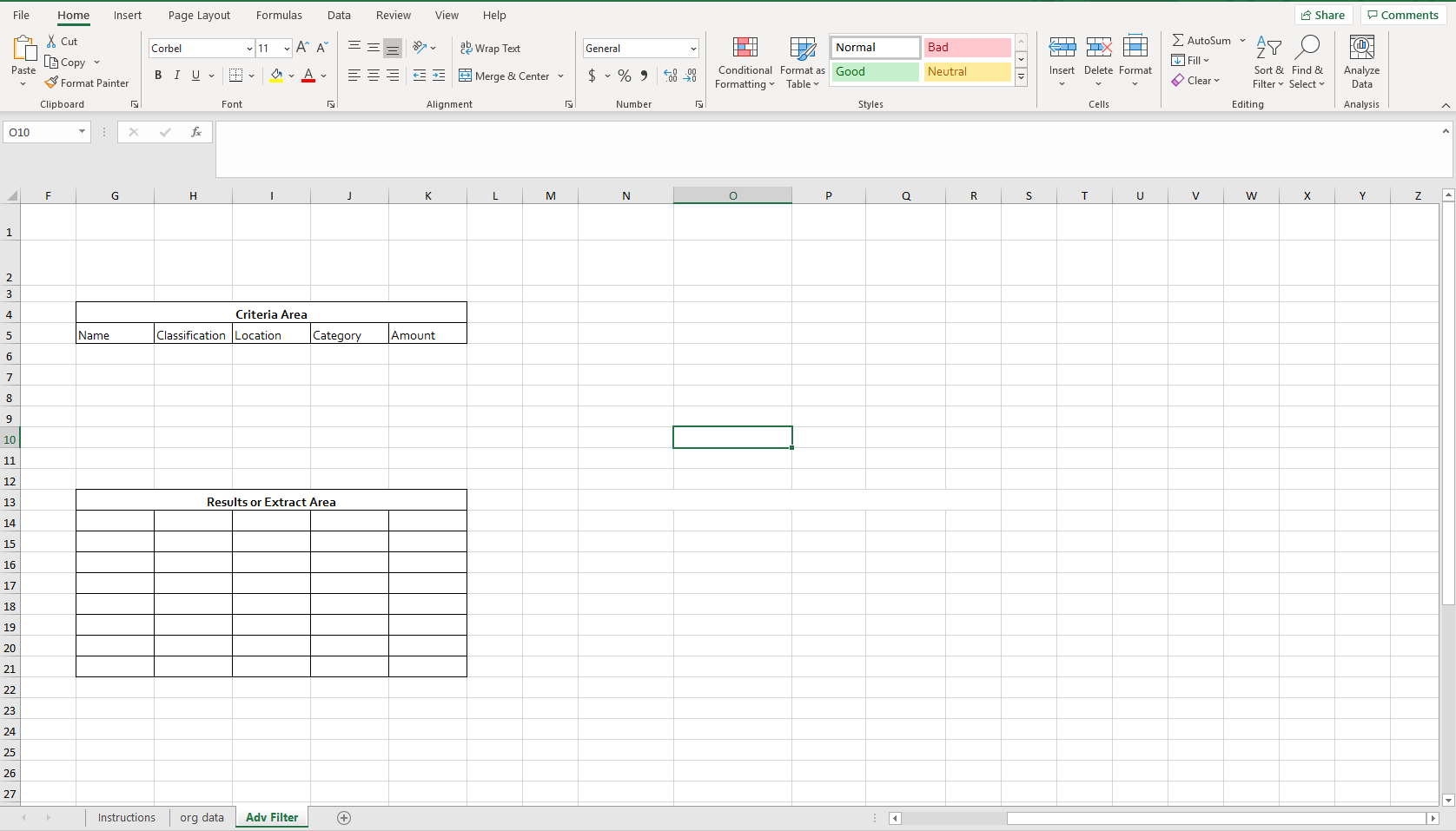Open the Comments panel
The height and width of the screenshot is (831, 1456).
click(x=1402, y=15)
